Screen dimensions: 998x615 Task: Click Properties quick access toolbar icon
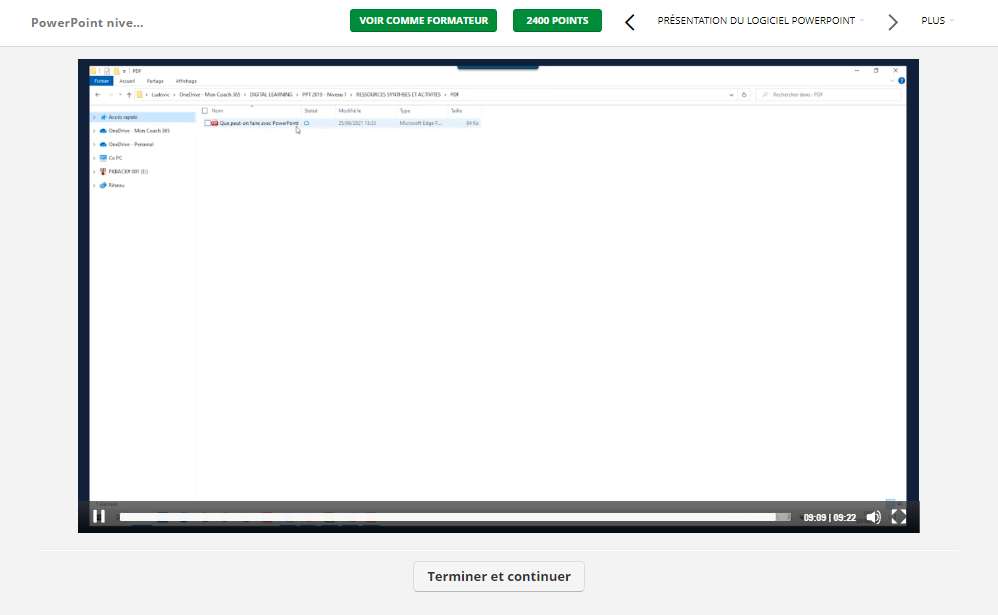(107, 71)
